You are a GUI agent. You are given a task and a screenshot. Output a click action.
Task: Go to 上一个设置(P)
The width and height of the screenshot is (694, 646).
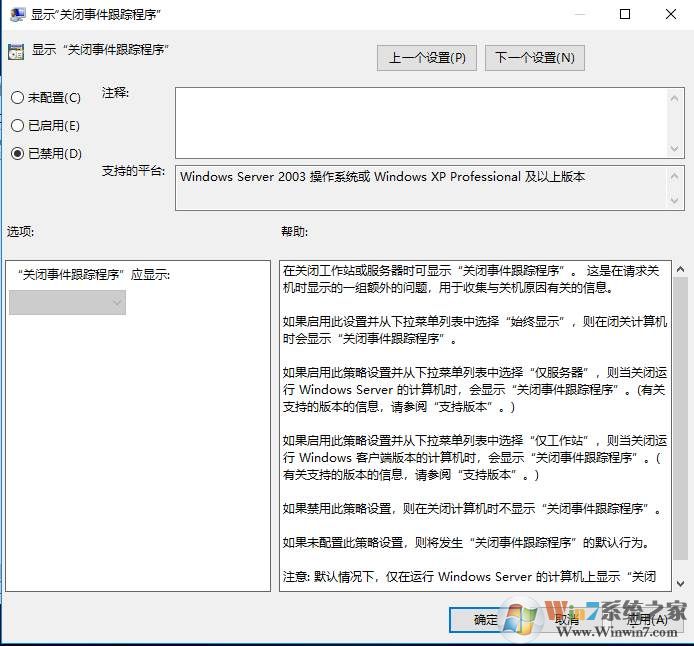pyautogui.click(x=427, y=58)
